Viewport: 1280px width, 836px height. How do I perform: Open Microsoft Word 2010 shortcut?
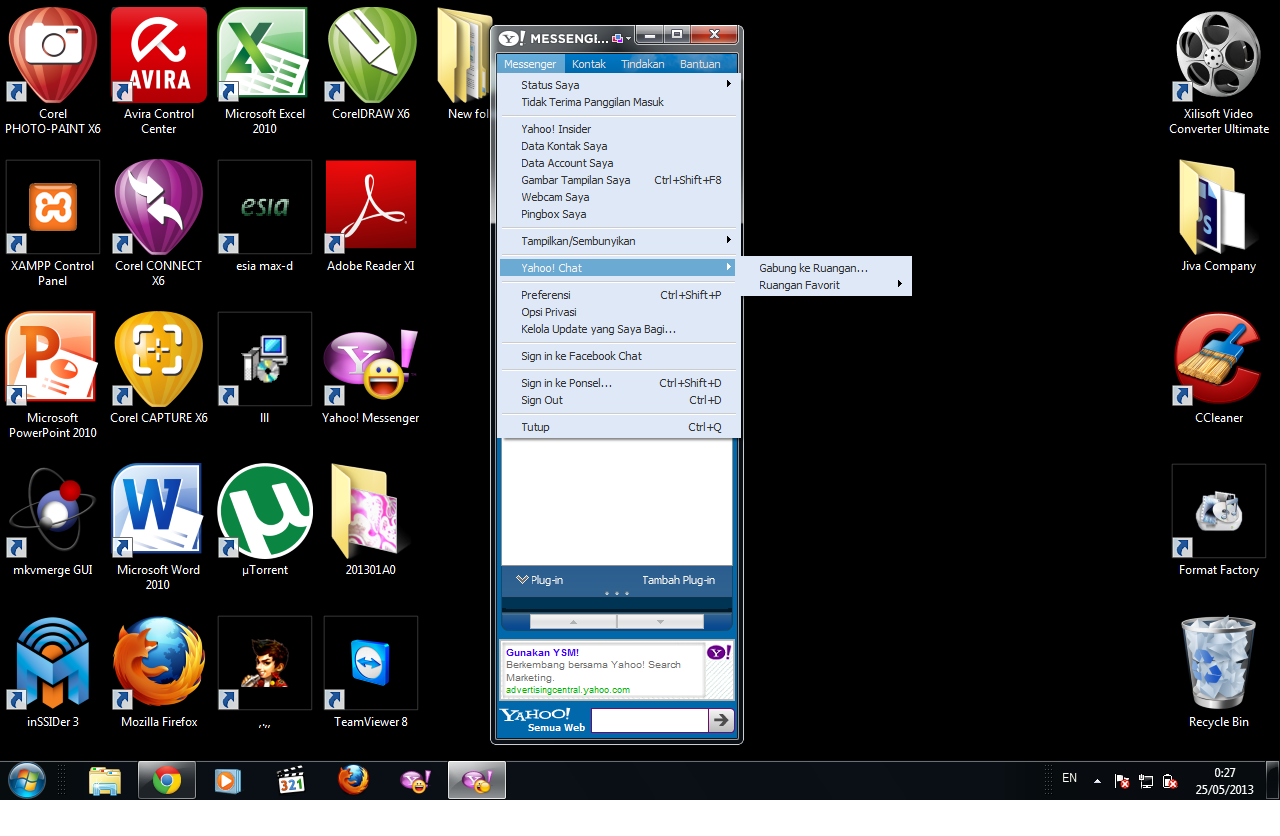click(159, 527)
